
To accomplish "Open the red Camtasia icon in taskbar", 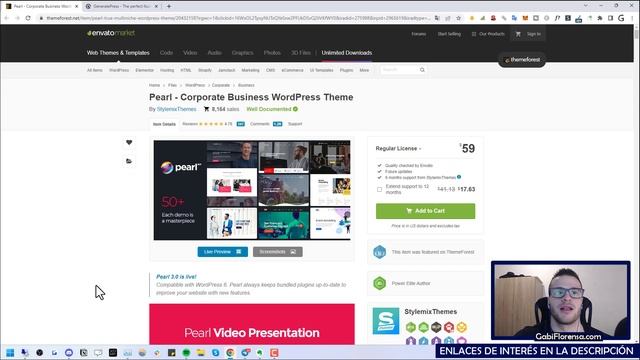I will [274, 353].
